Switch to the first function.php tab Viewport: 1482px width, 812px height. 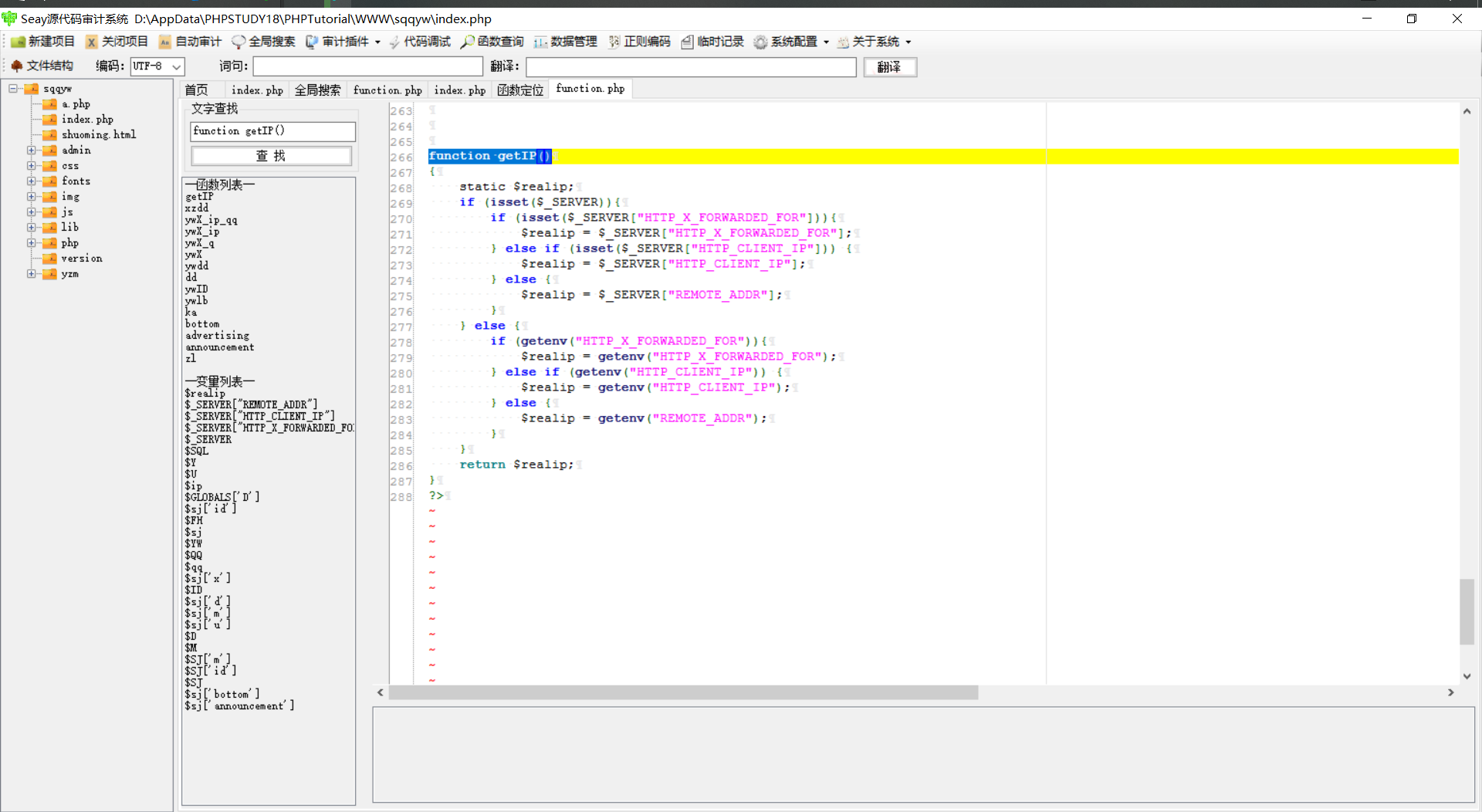tap(387, 90)
